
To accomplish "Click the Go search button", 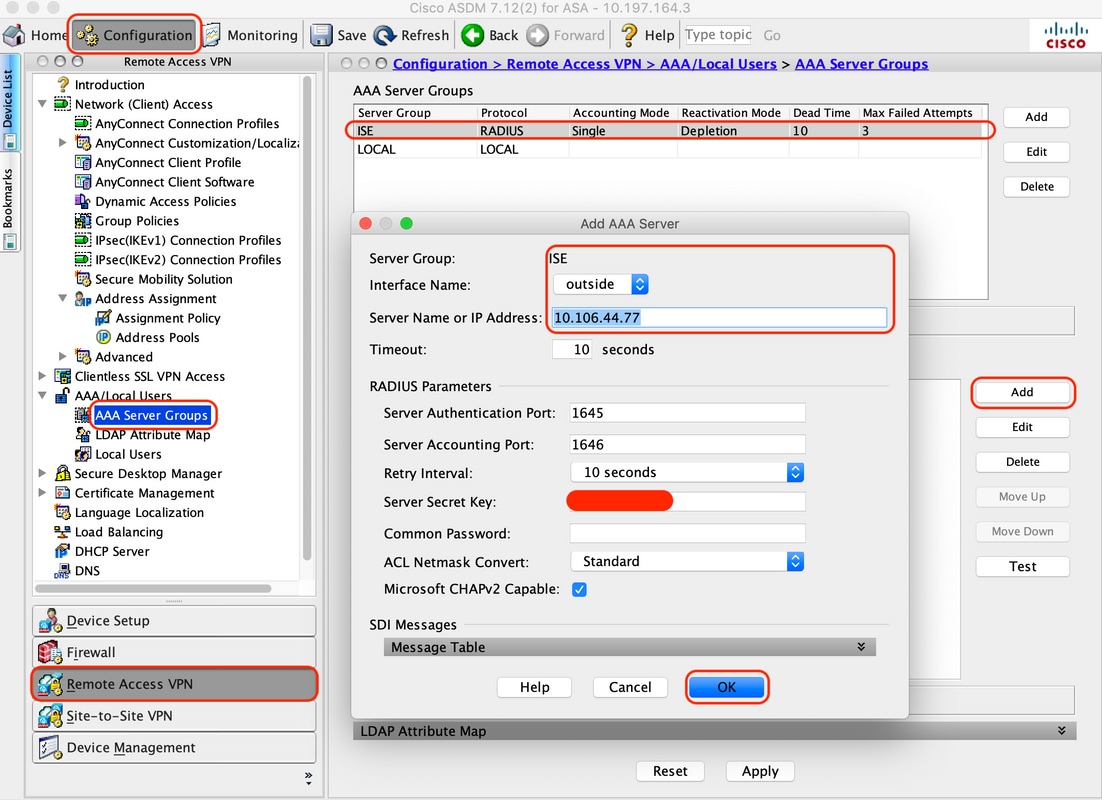I will point(772,35).
